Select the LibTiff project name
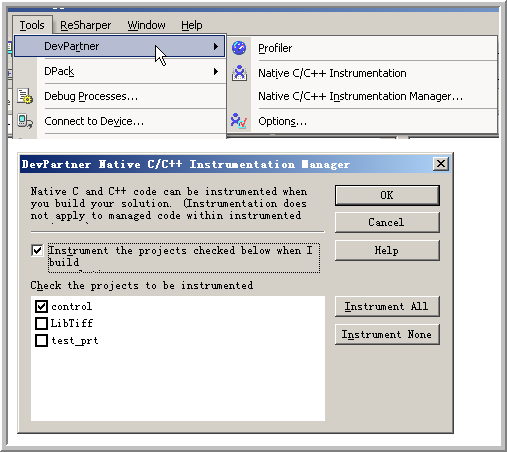The width and height of the screenshot is (507, 452). [x=72, y=323]
